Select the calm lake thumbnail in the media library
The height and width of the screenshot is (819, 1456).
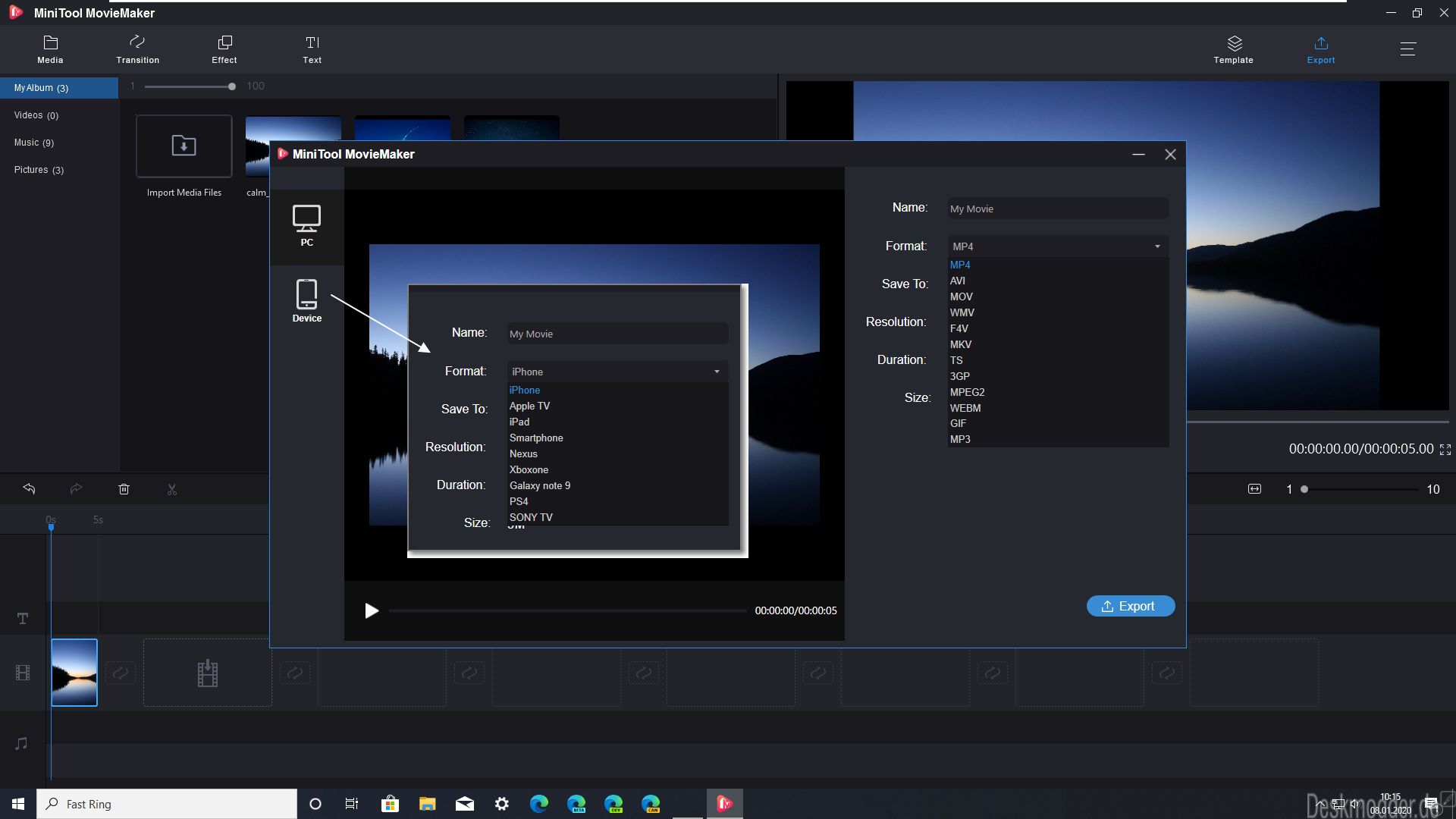pos(293,129)
